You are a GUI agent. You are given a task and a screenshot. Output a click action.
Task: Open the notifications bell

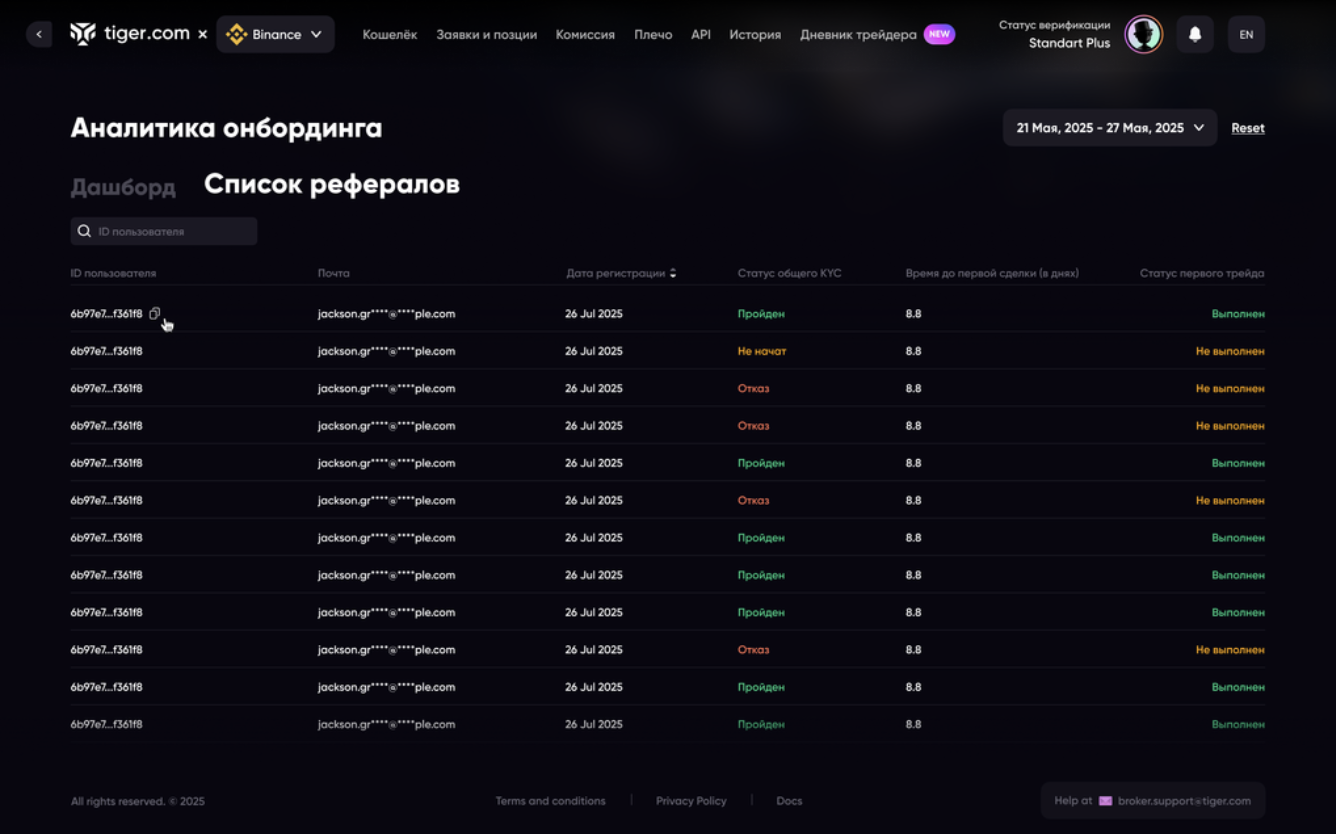(1195, 34)
